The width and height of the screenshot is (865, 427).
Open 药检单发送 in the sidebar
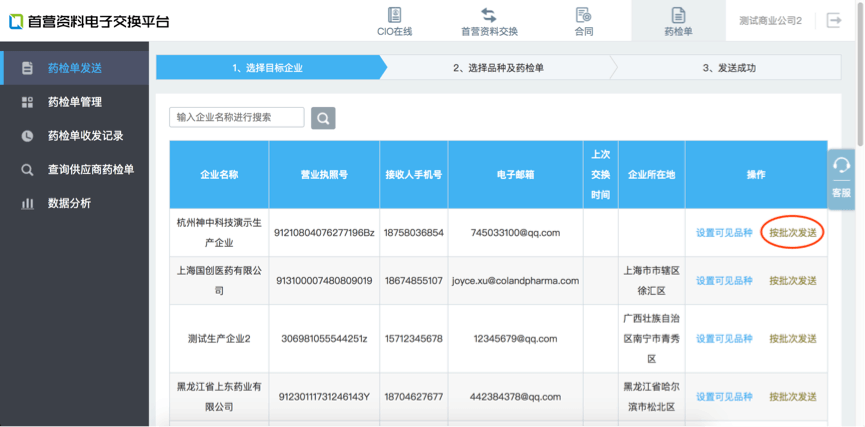click(x=74, y=68)
